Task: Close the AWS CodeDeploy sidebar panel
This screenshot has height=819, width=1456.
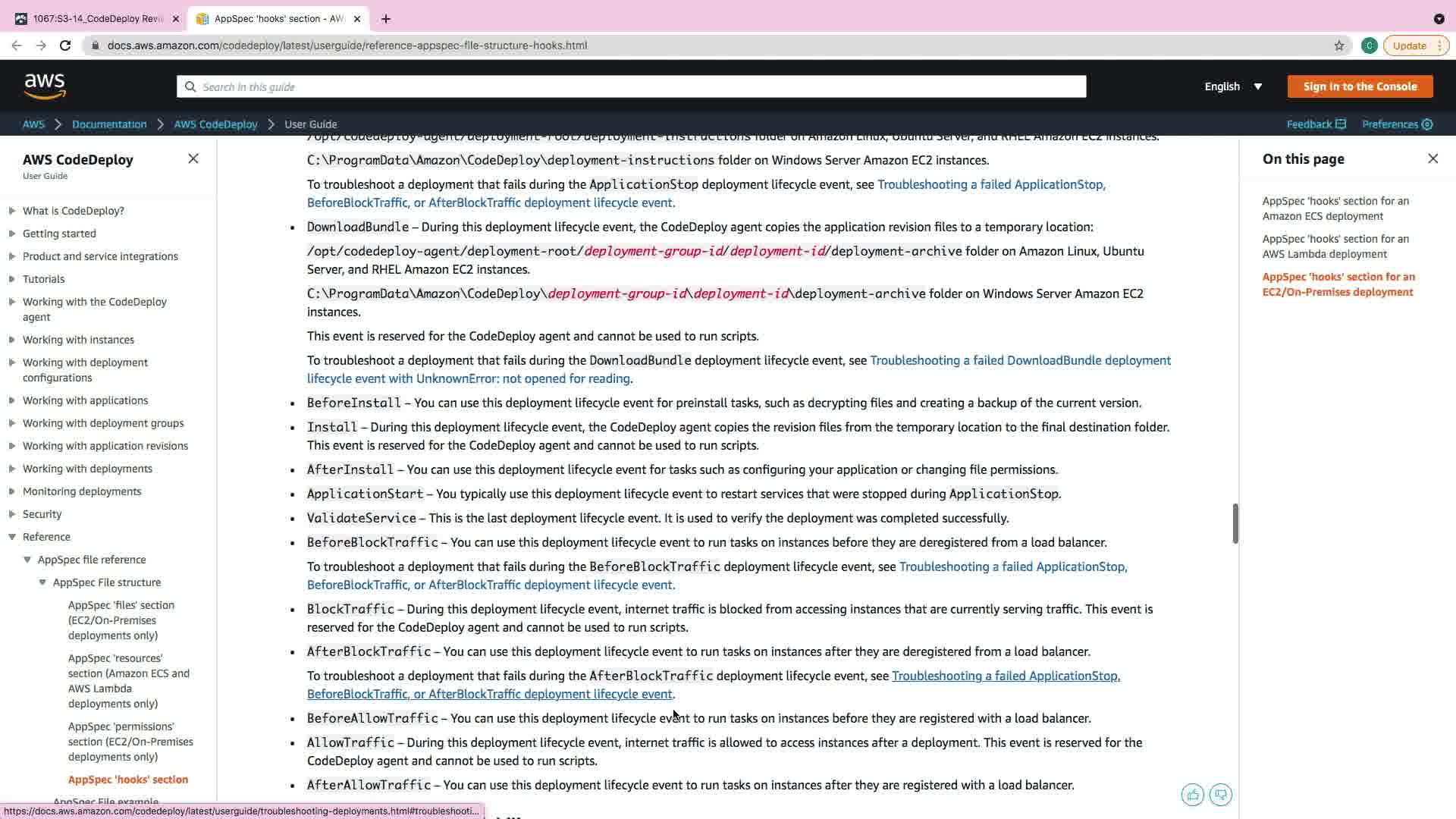Action: click(x=193, y=158)
